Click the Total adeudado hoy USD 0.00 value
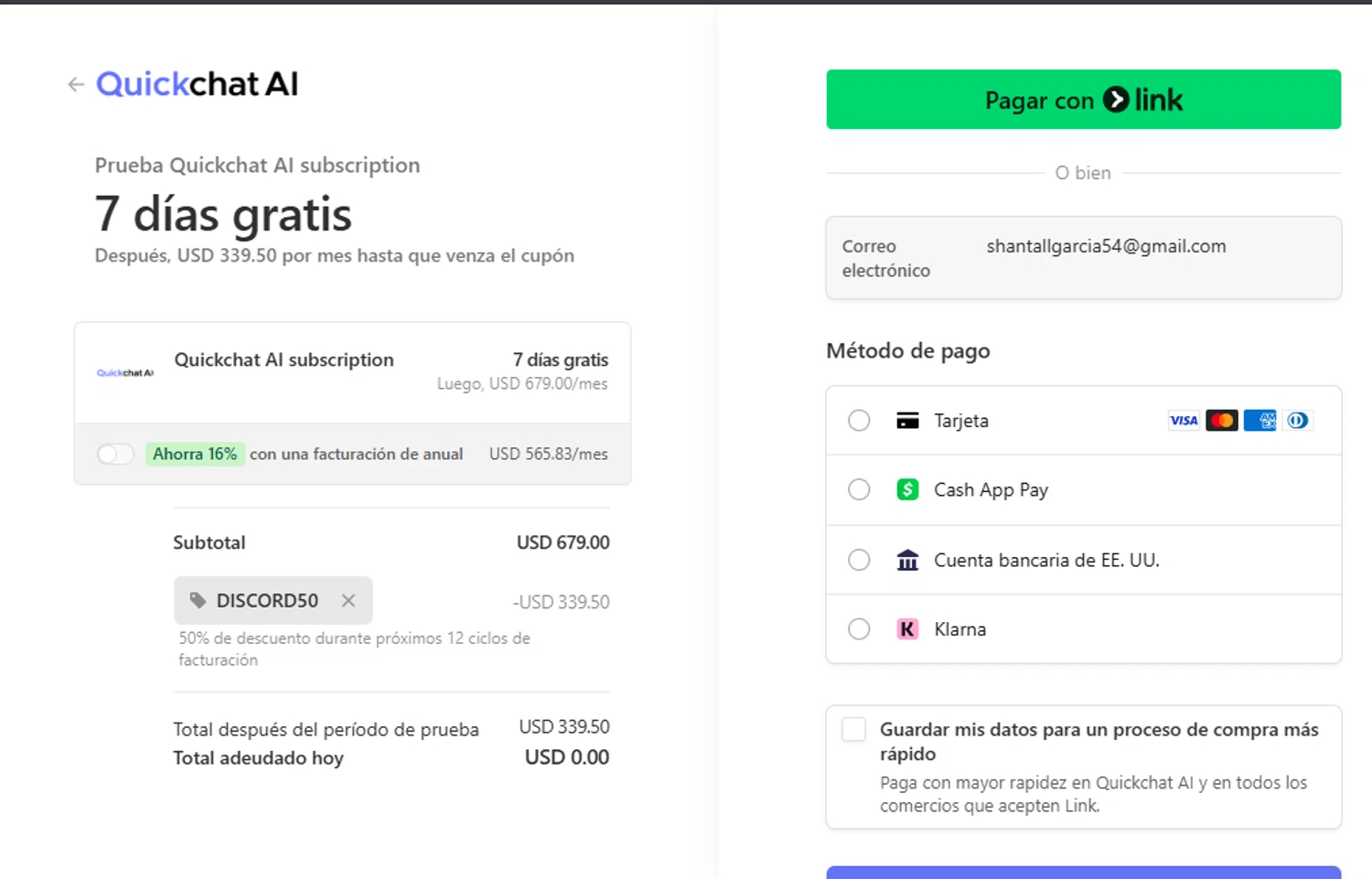1372x879 pixels. [567, 757]
